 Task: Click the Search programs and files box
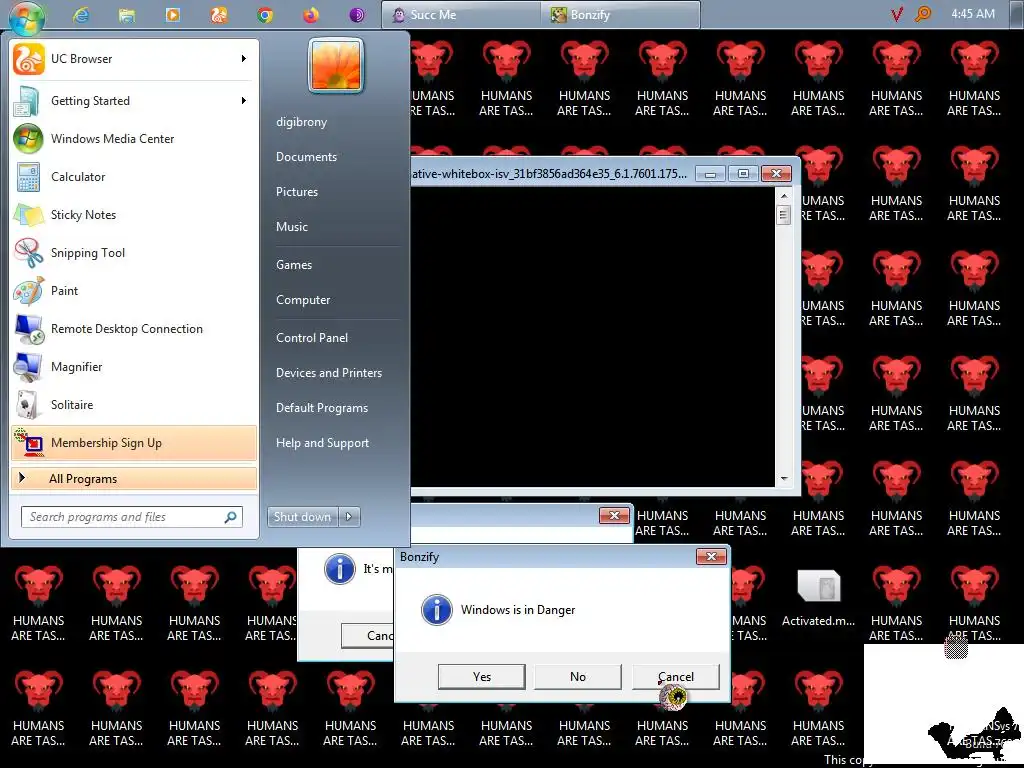(131, 517)
